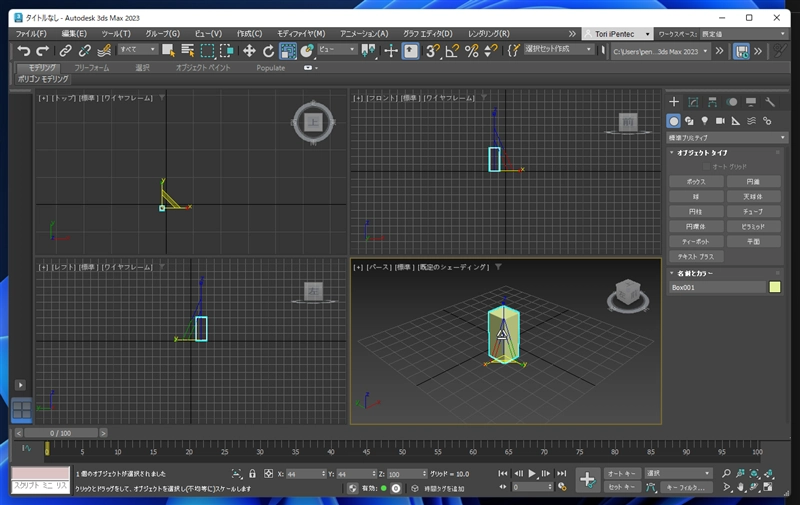Activate the Select and Scale tool
The width and height of the screenshot is (800, 505).
click(x=288, y=50)
